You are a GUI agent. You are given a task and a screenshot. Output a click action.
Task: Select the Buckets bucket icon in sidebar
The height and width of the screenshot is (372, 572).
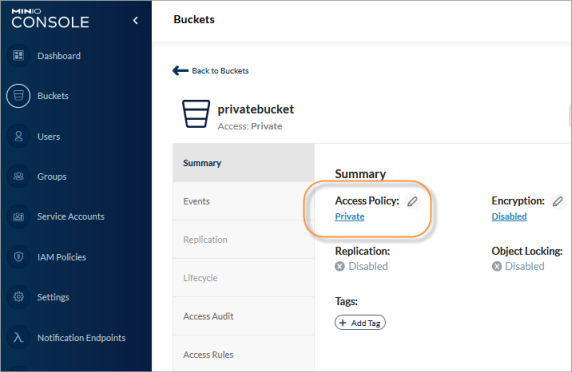[18, 96]
